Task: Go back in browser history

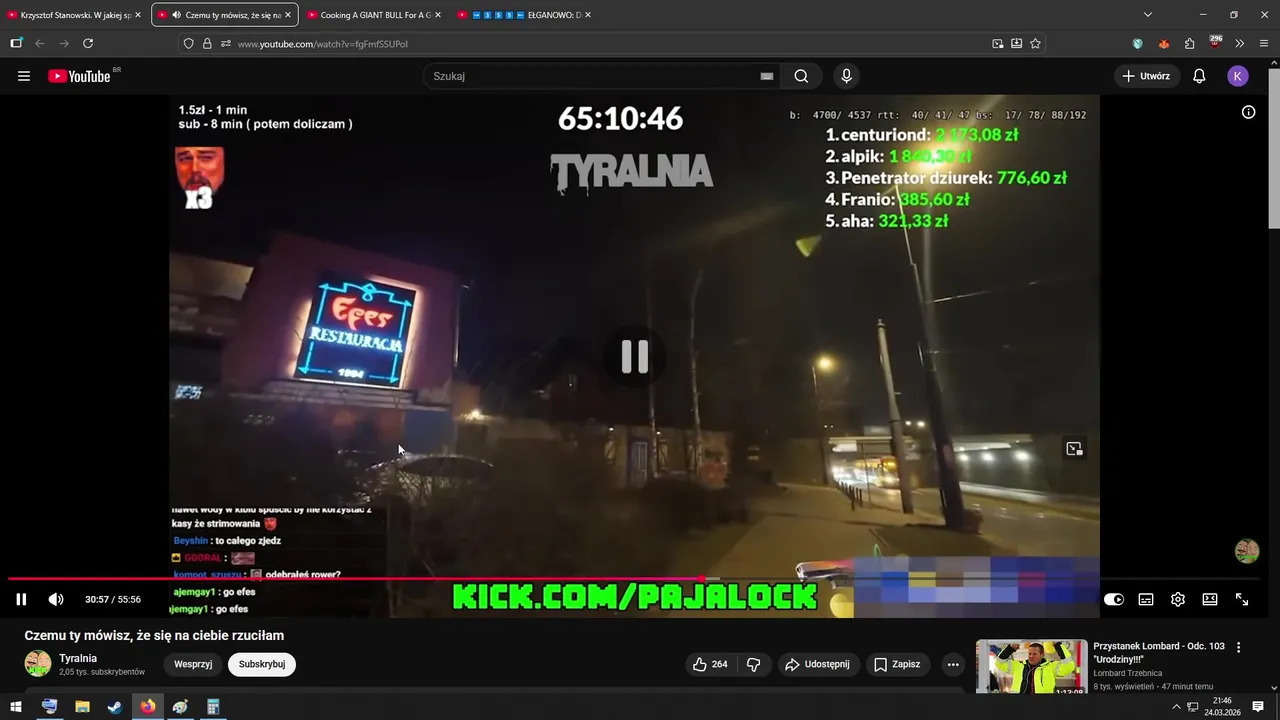Action: click(40, 43)
